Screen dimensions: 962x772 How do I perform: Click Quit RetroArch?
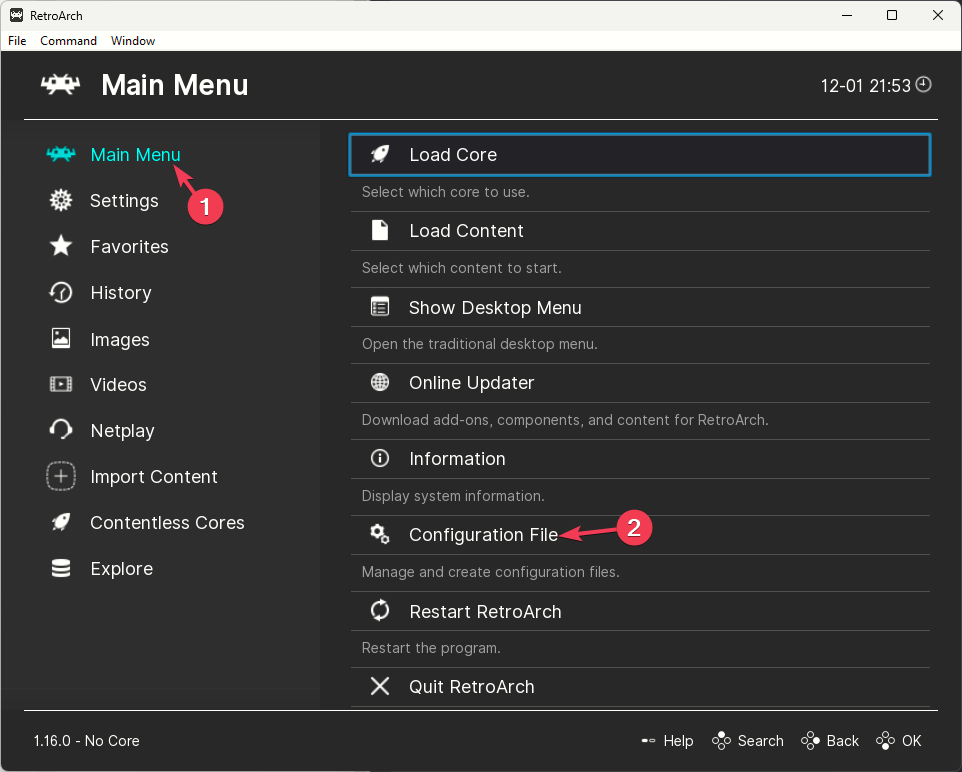pyautogui.click(x=471, y=687)
